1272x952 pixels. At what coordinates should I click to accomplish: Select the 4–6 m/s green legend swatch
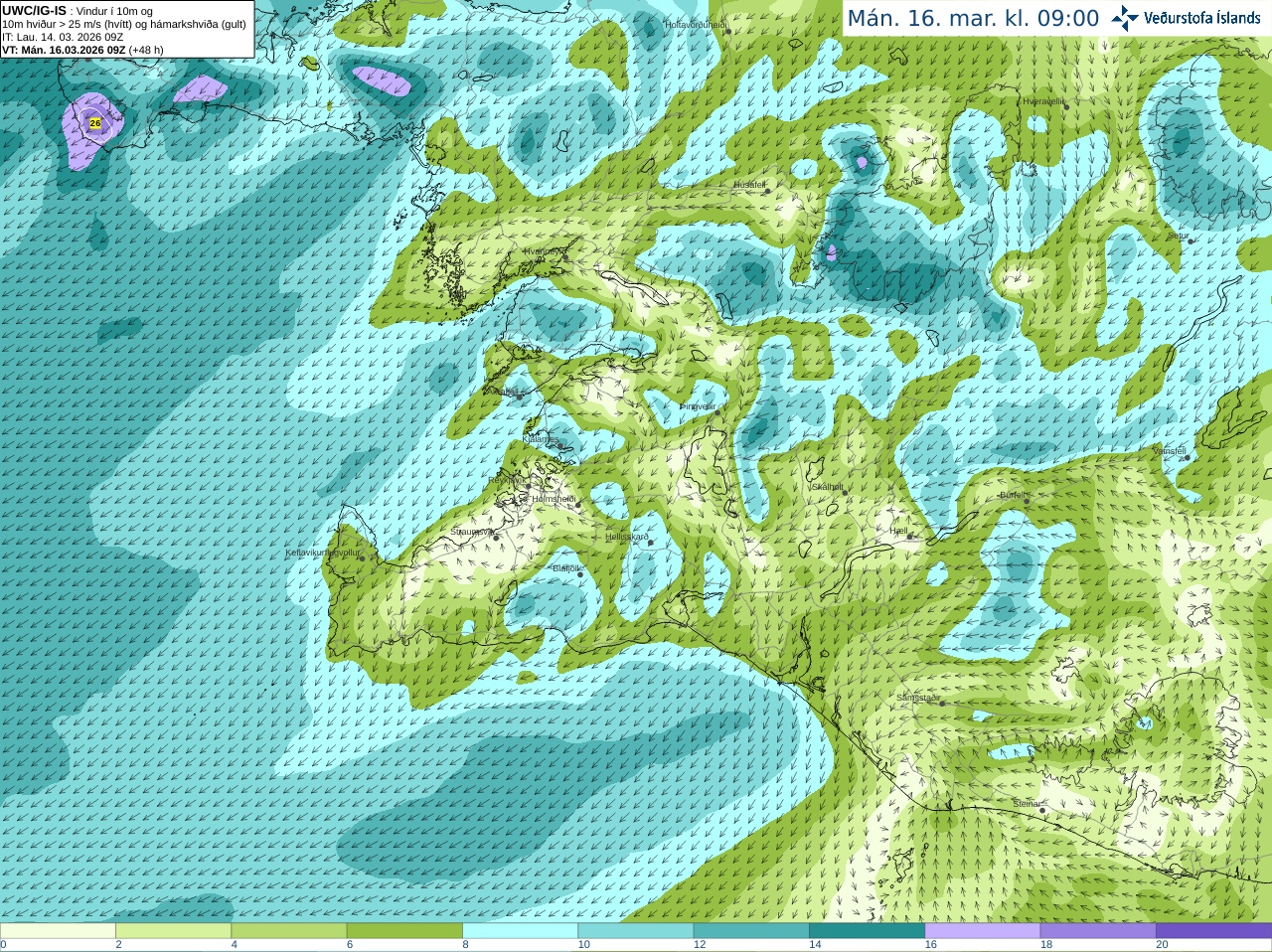(x=289, y=931)
